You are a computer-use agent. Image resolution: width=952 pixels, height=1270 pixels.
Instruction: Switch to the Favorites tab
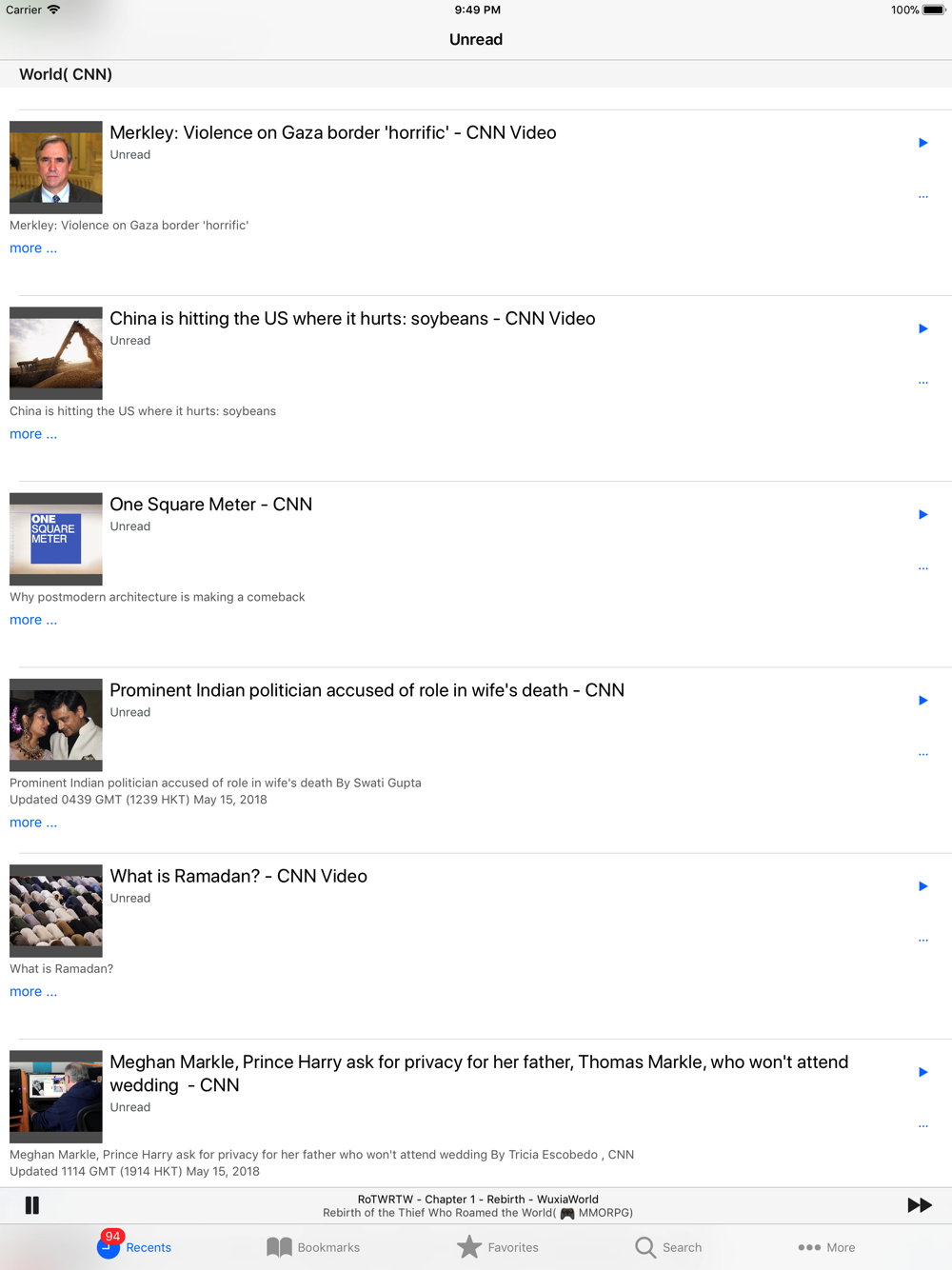point(498,1247)
